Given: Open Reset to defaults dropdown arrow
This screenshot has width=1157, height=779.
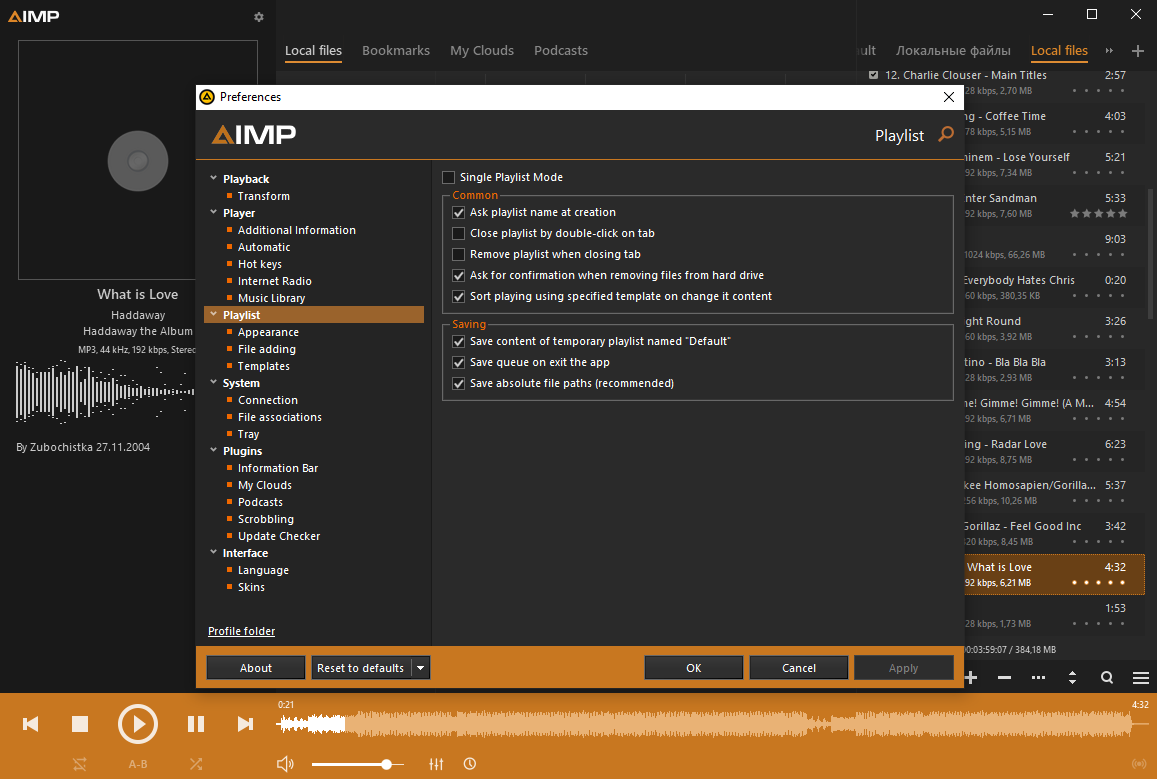Looking at the screenshot, I should pos(421,668).
